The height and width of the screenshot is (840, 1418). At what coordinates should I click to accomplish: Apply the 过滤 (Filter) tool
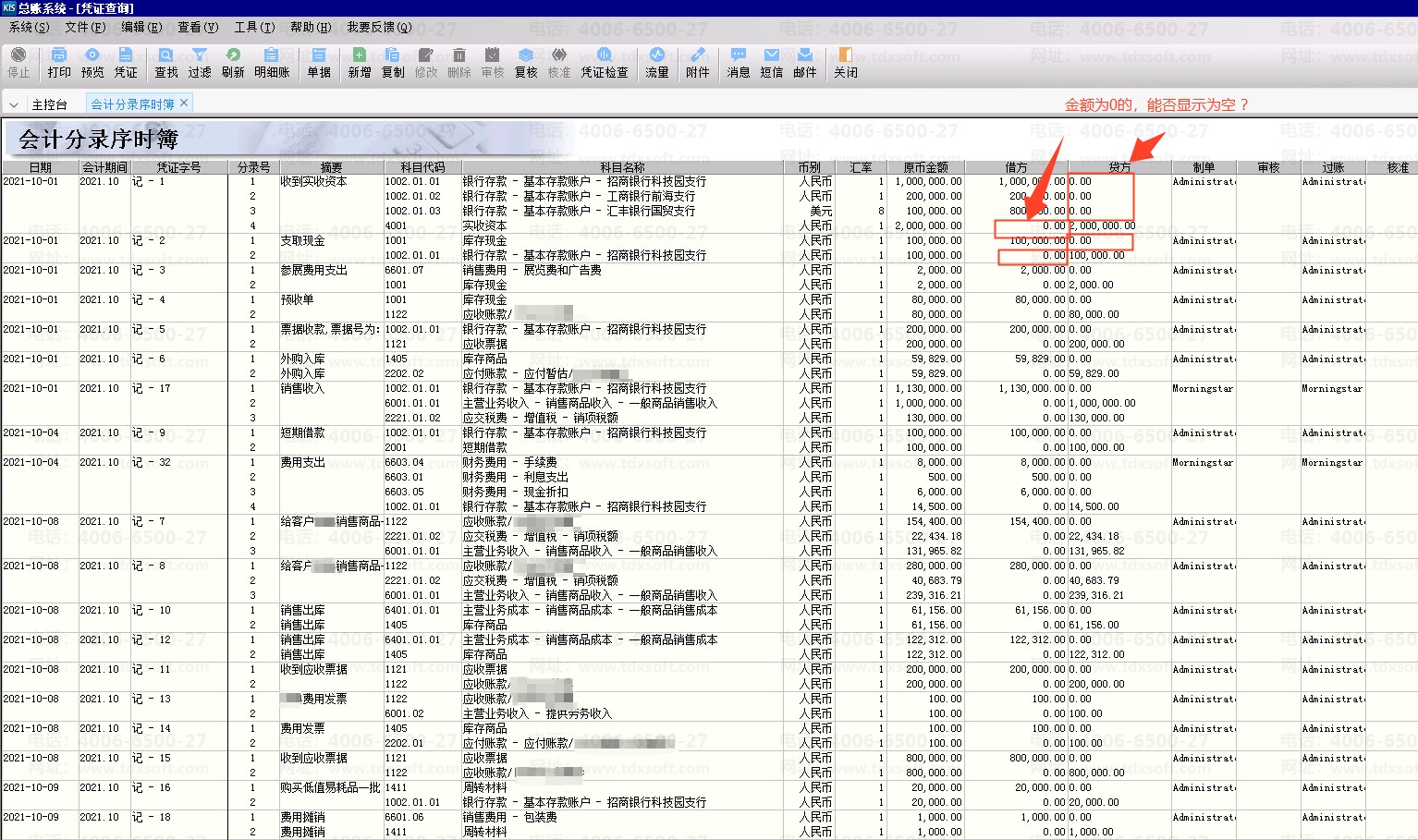click(x=200, y=62)
